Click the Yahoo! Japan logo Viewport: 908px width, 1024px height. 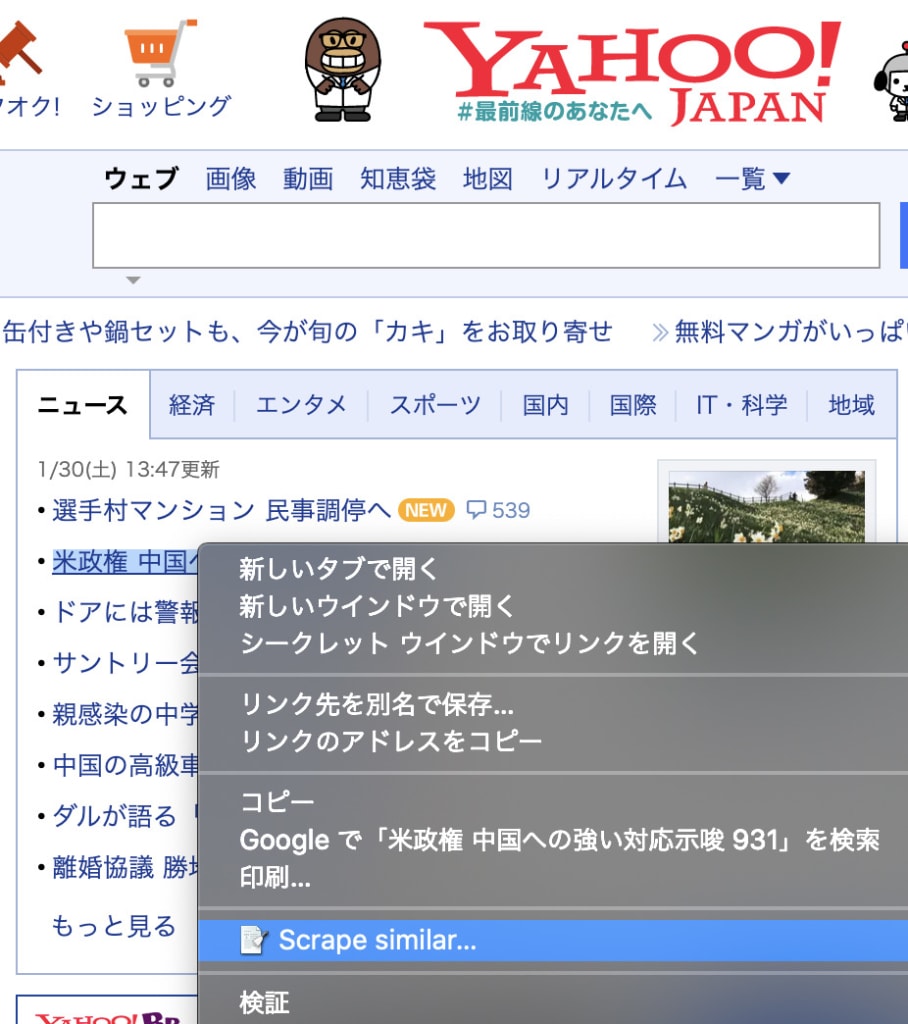point(632,73)
